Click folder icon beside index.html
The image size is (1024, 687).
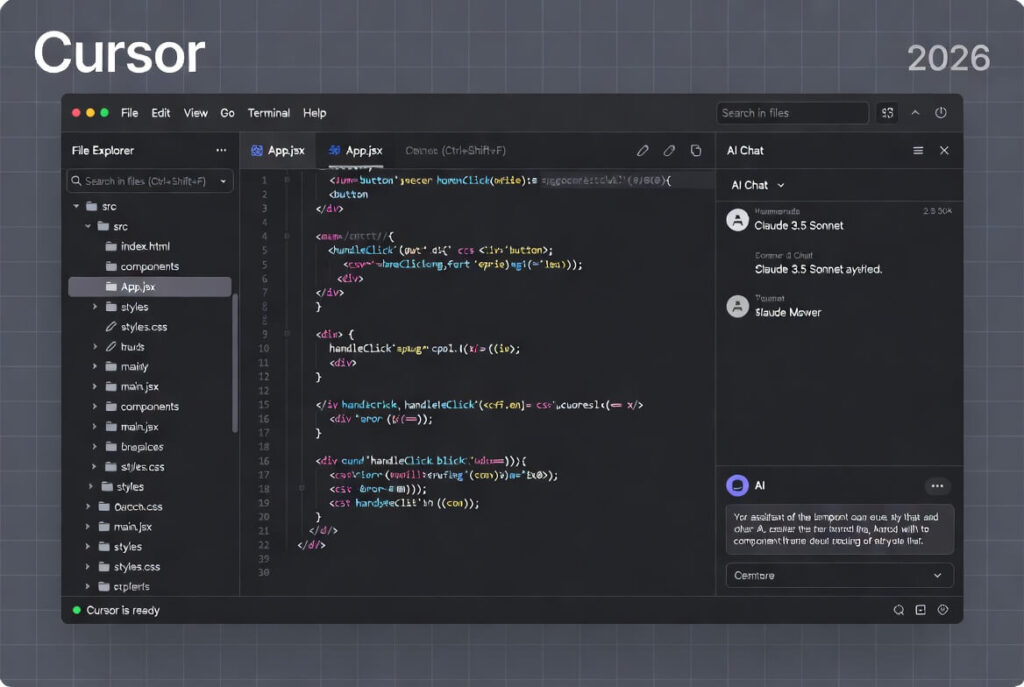111,246
